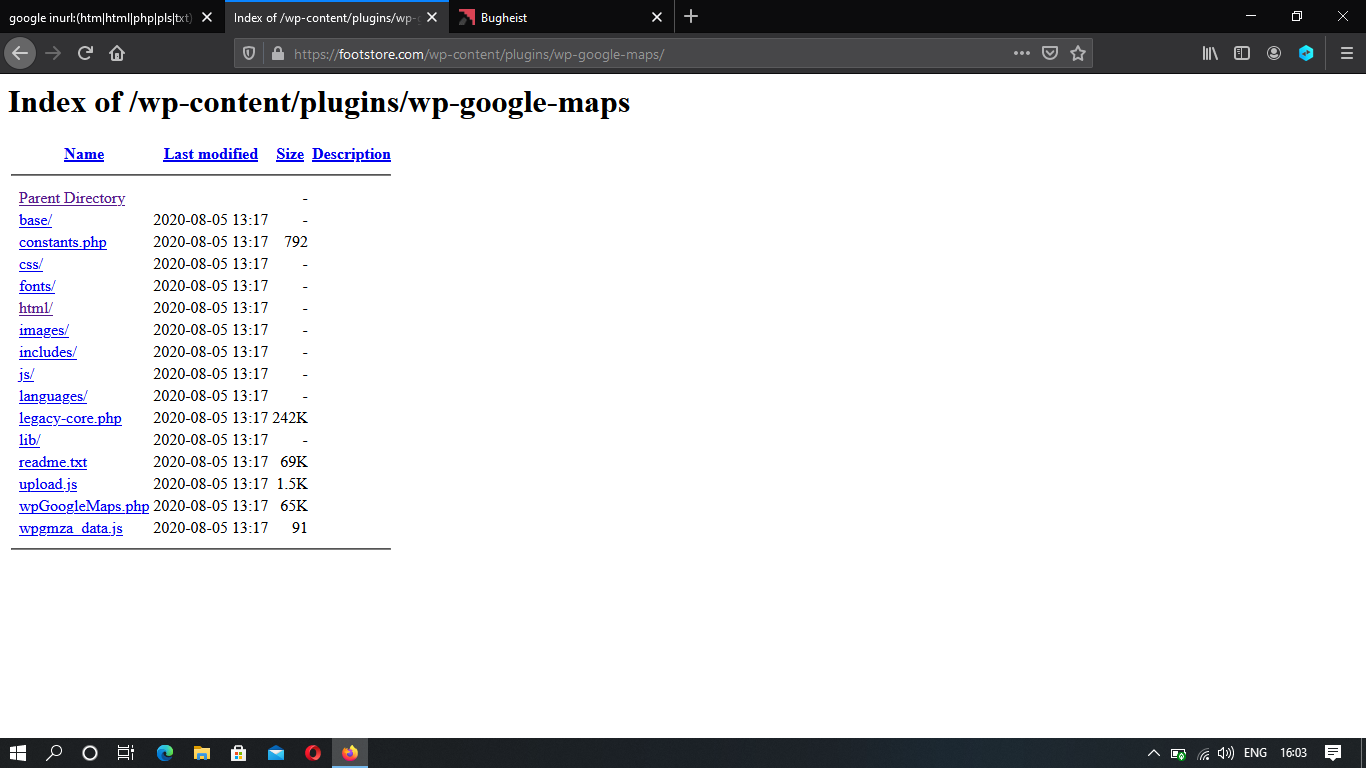The image size is (1366, 768).
Task: Open the fonts/ directory
Action: [x=37, y=286]
